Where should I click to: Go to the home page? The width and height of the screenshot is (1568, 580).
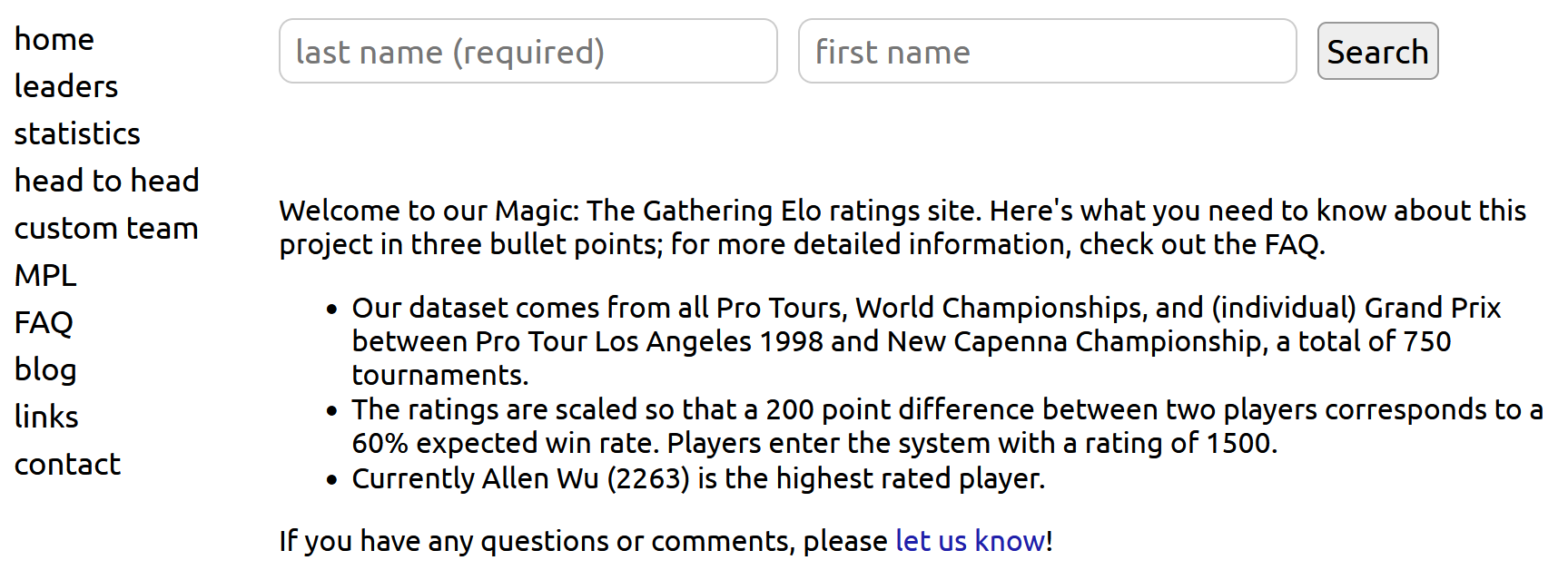(x=54, y=40)
